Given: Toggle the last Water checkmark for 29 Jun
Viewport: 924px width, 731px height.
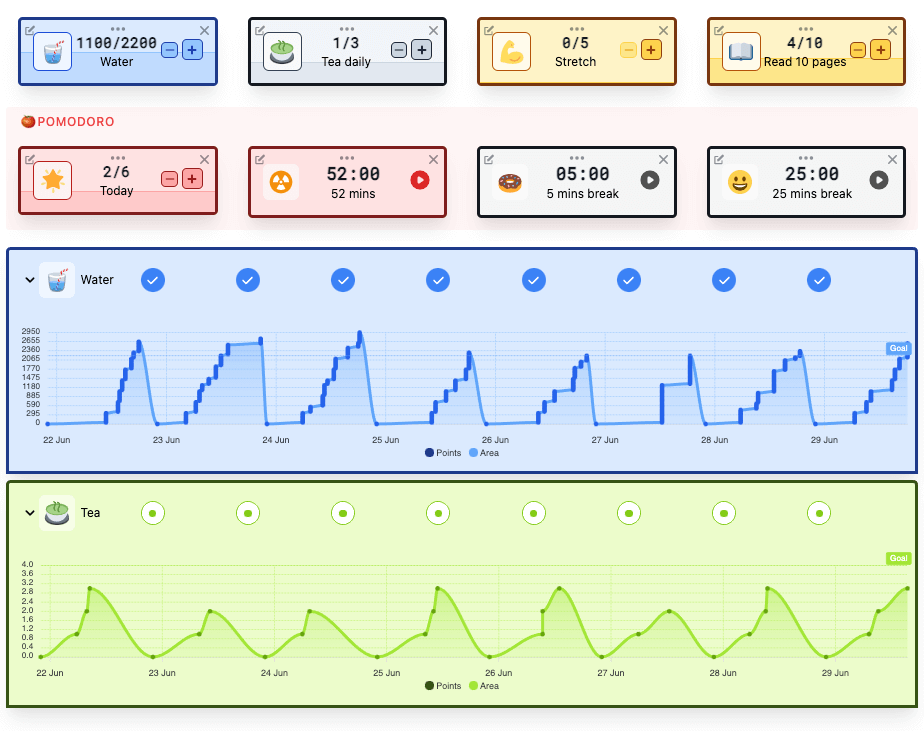Looking at the screenshot, I should (819, 280).
